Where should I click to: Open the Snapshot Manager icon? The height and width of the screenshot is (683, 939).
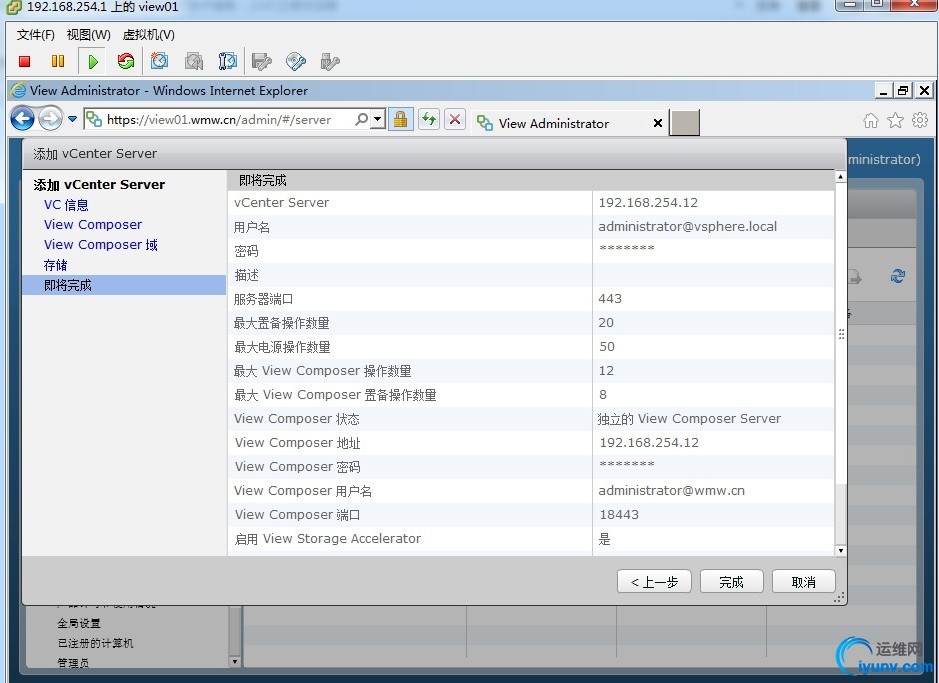click(x=228, y=61)
